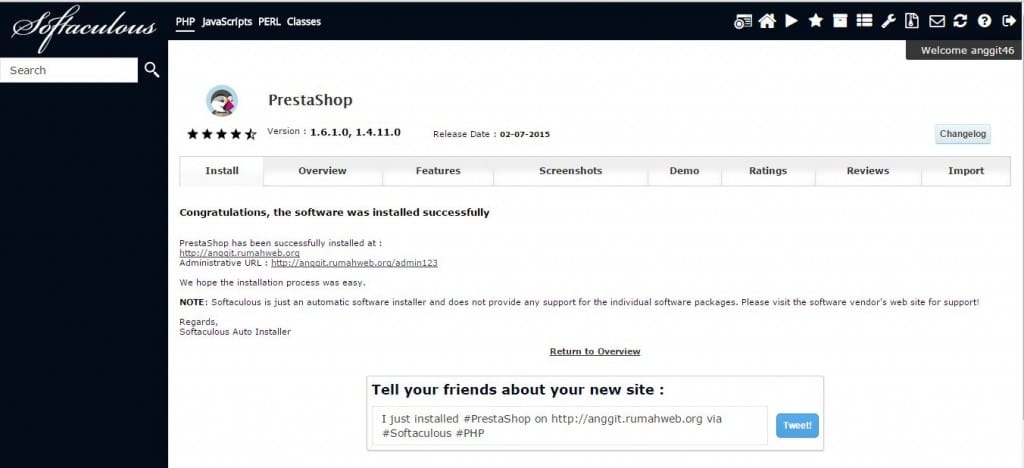Open backups and restore file icon
Viewport: 1024px width, 468px height.
(912, 21)
